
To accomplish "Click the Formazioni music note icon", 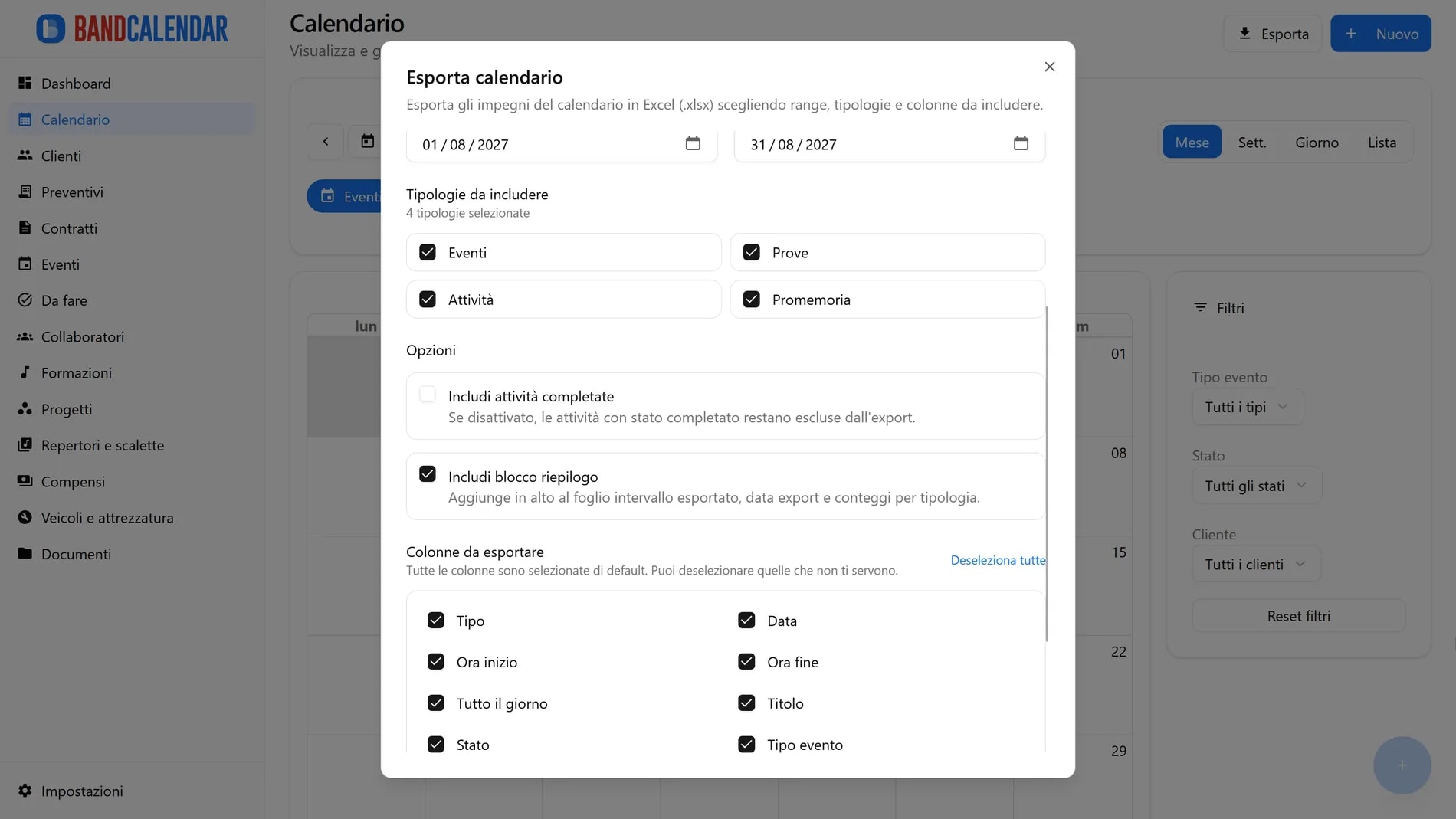I will click(x=25, y=372).
